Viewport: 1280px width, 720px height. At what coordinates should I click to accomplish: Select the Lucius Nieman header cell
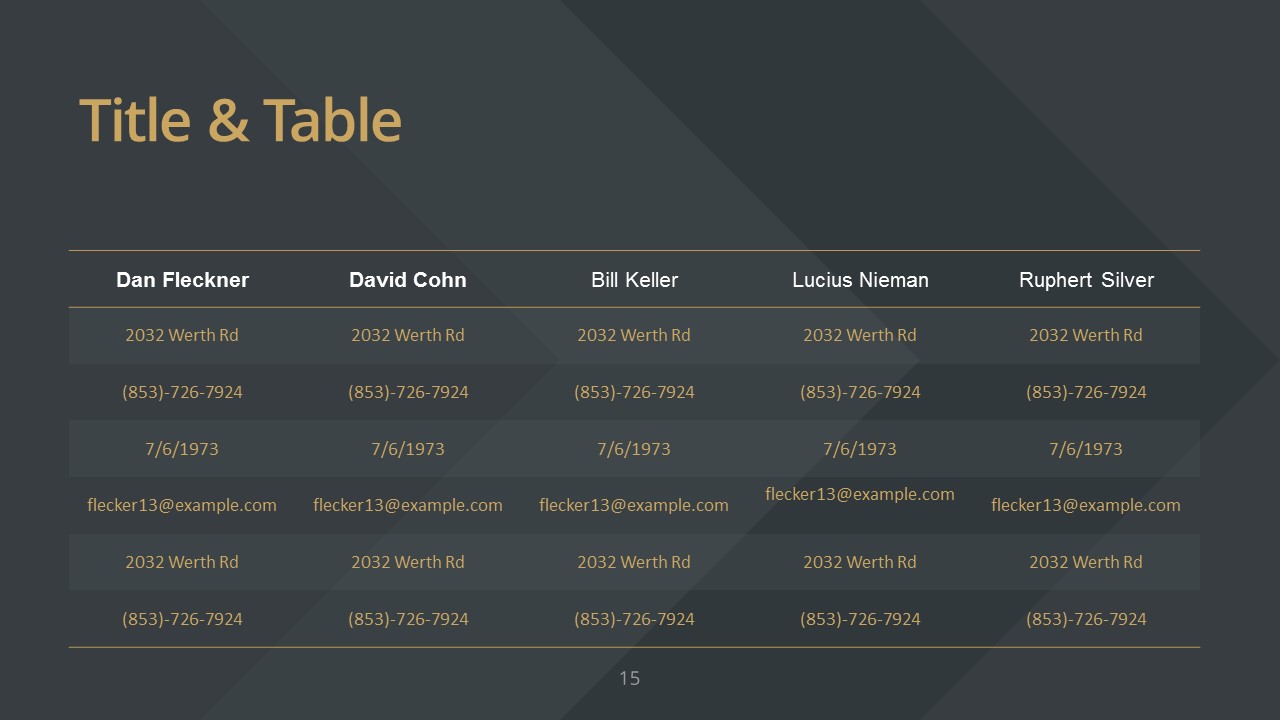[860, 280]
